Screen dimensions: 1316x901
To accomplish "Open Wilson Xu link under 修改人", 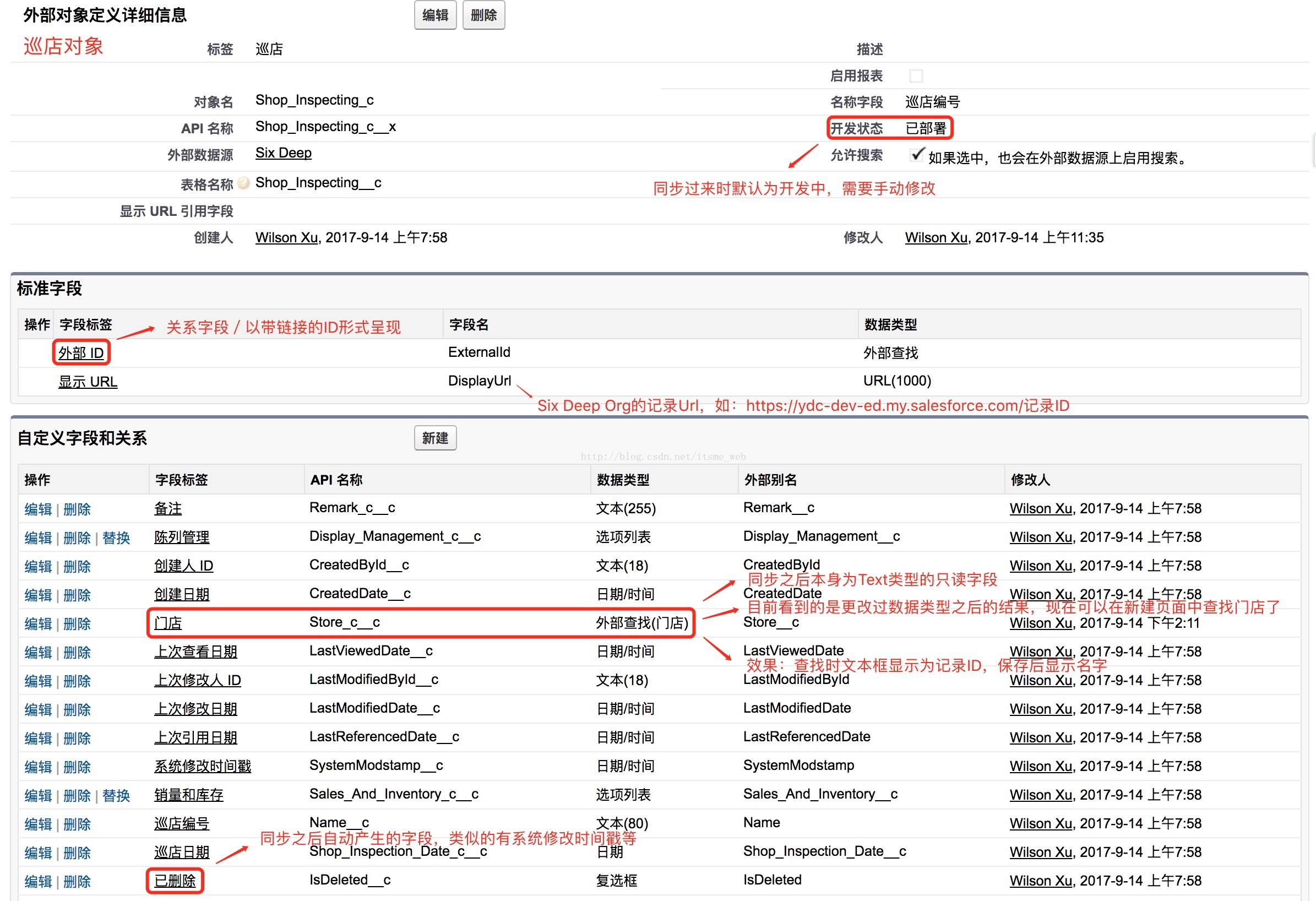I will pos(936,238).
